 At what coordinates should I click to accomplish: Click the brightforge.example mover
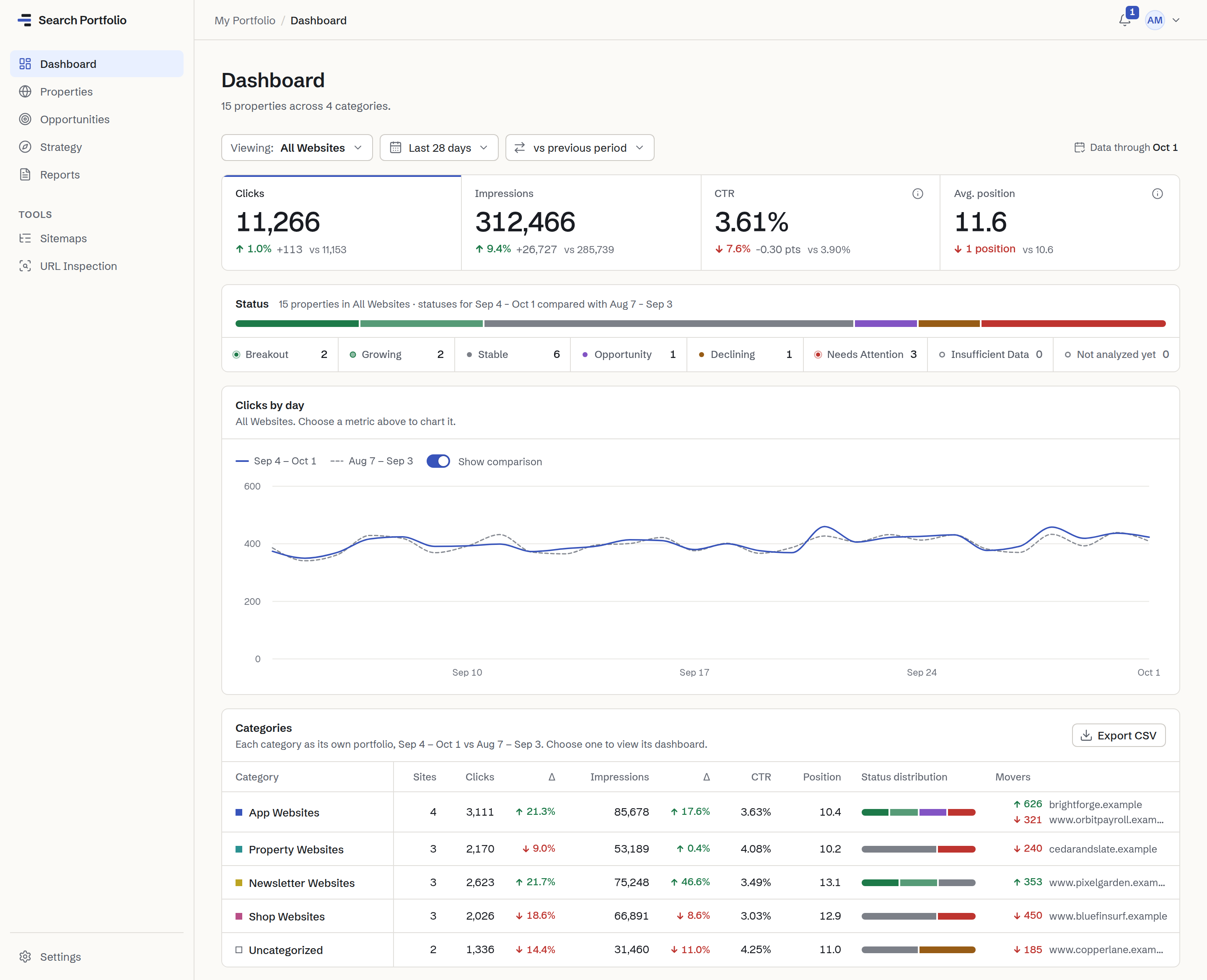[x=1095, y=804]
